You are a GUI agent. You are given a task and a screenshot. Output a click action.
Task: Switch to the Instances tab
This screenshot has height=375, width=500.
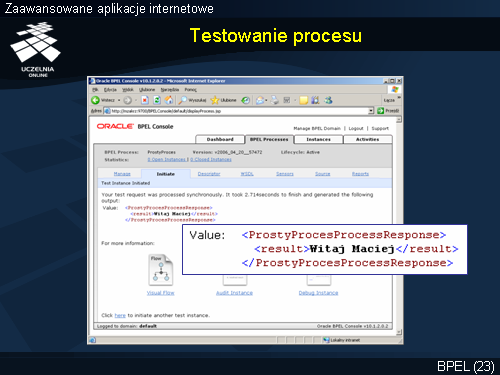(x=318, y=139)
